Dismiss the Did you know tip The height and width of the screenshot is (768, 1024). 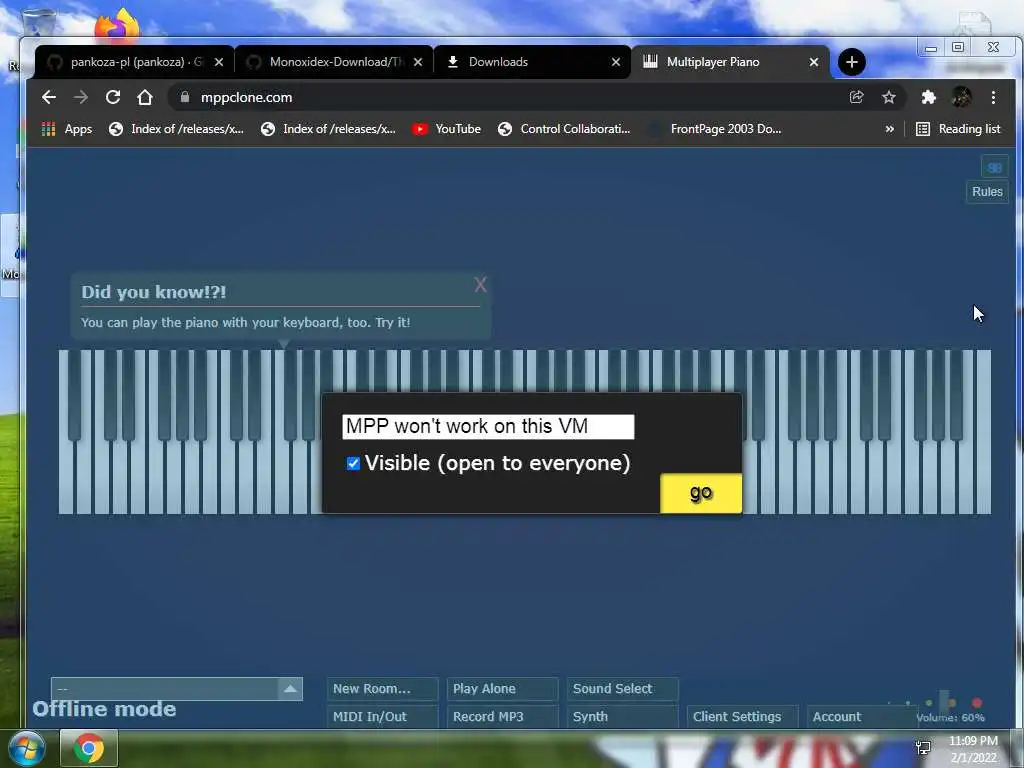481,285
